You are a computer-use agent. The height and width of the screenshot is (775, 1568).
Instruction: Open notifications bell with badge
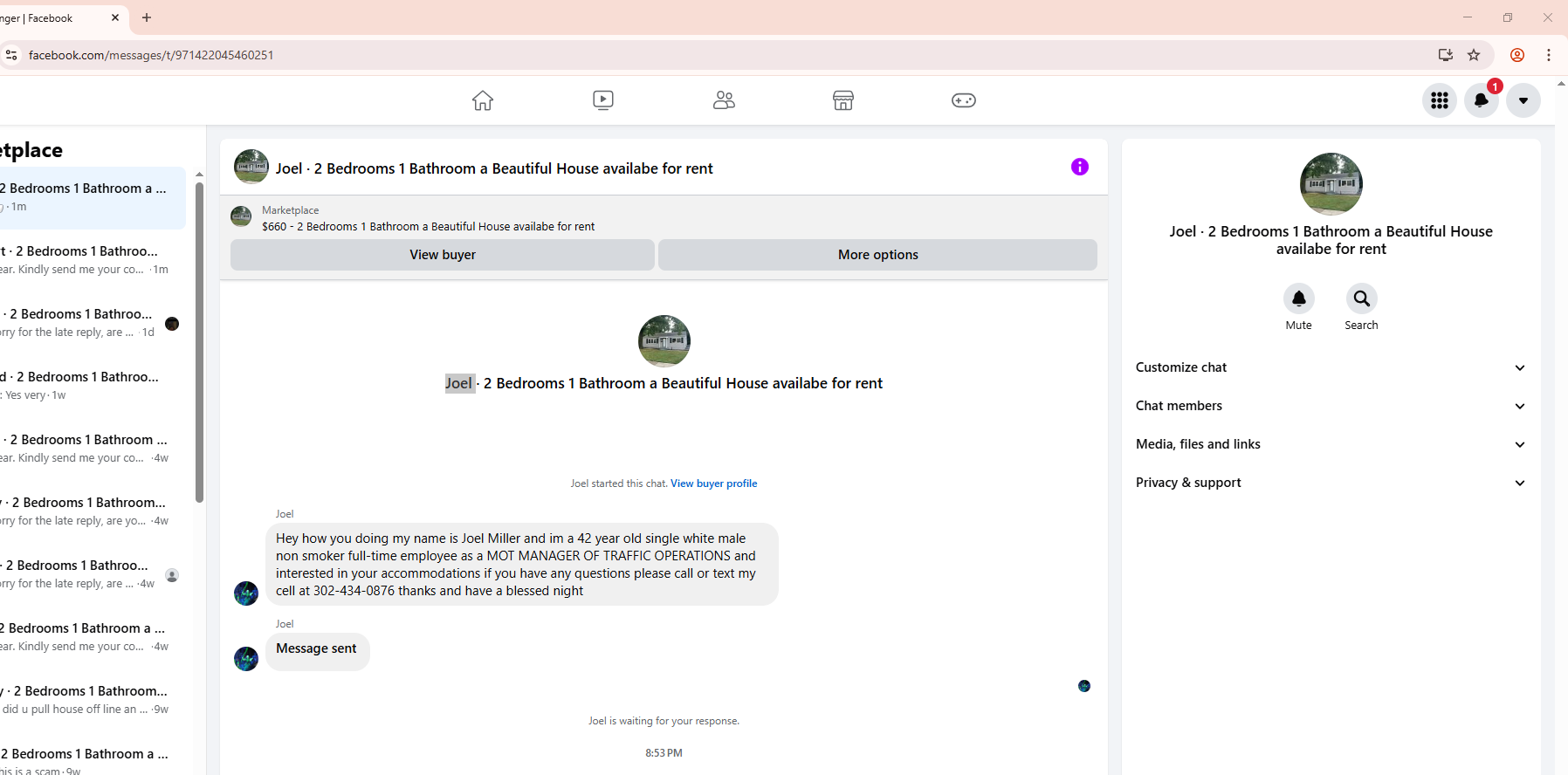tap(1482, 100)
